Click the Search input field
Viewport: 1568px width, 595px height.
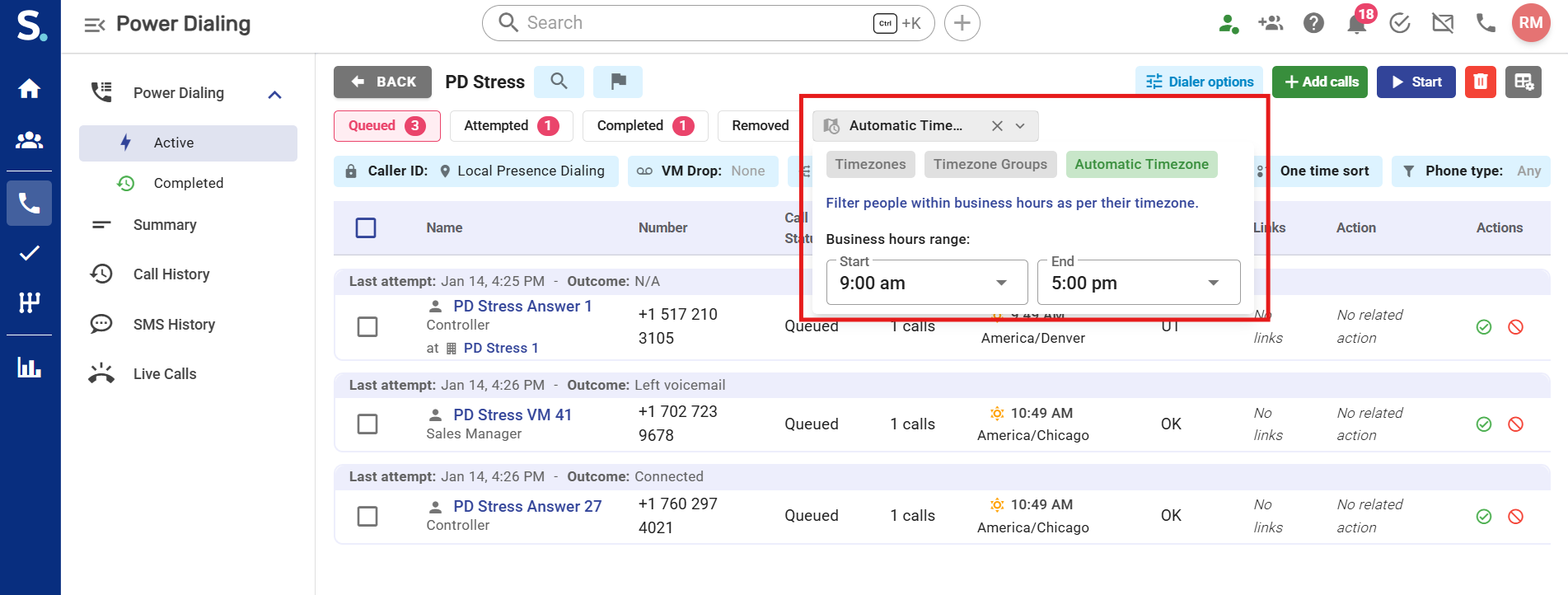[692, 23]
